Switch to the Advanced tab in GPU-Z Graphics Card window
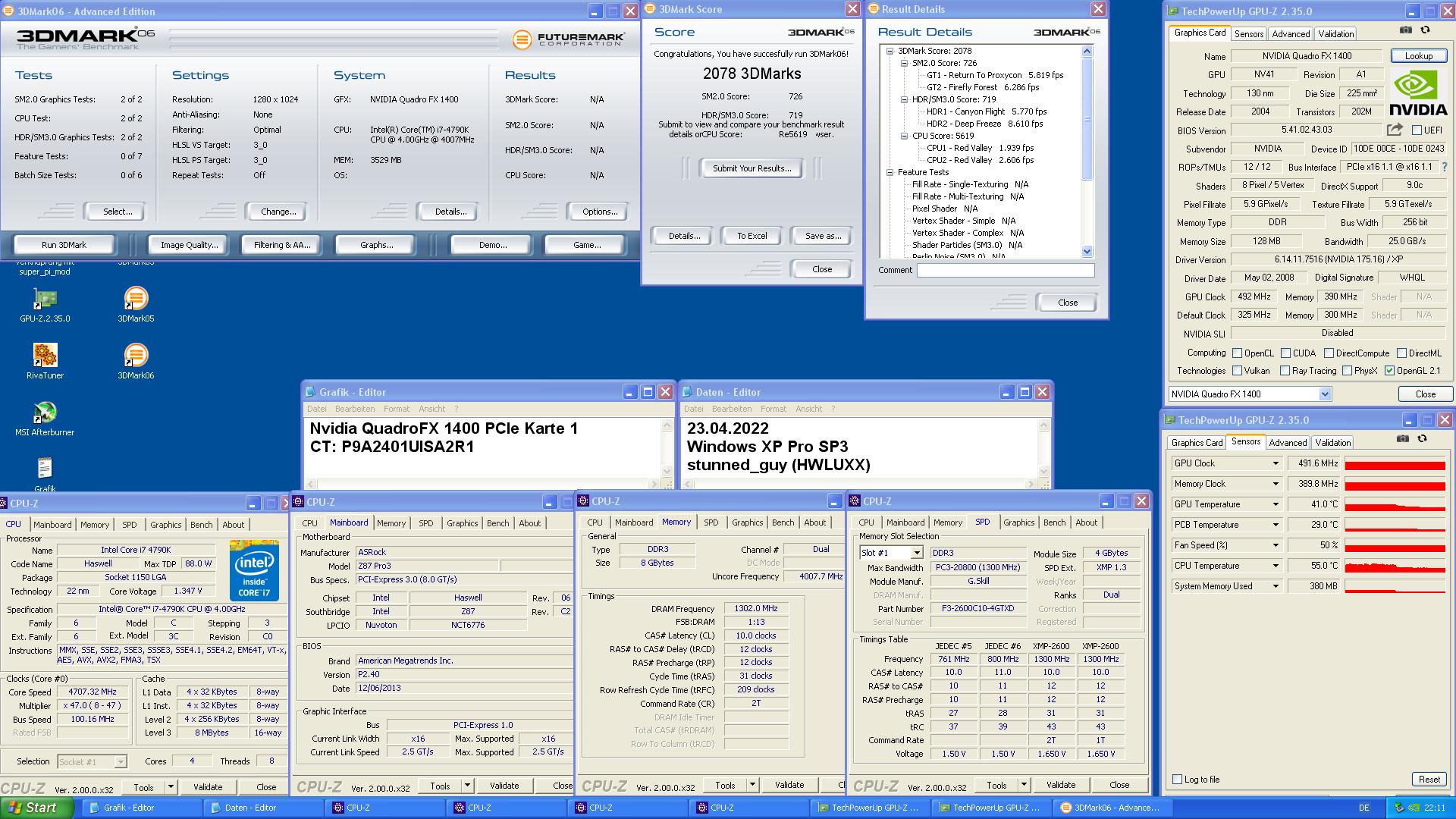 1291,34
